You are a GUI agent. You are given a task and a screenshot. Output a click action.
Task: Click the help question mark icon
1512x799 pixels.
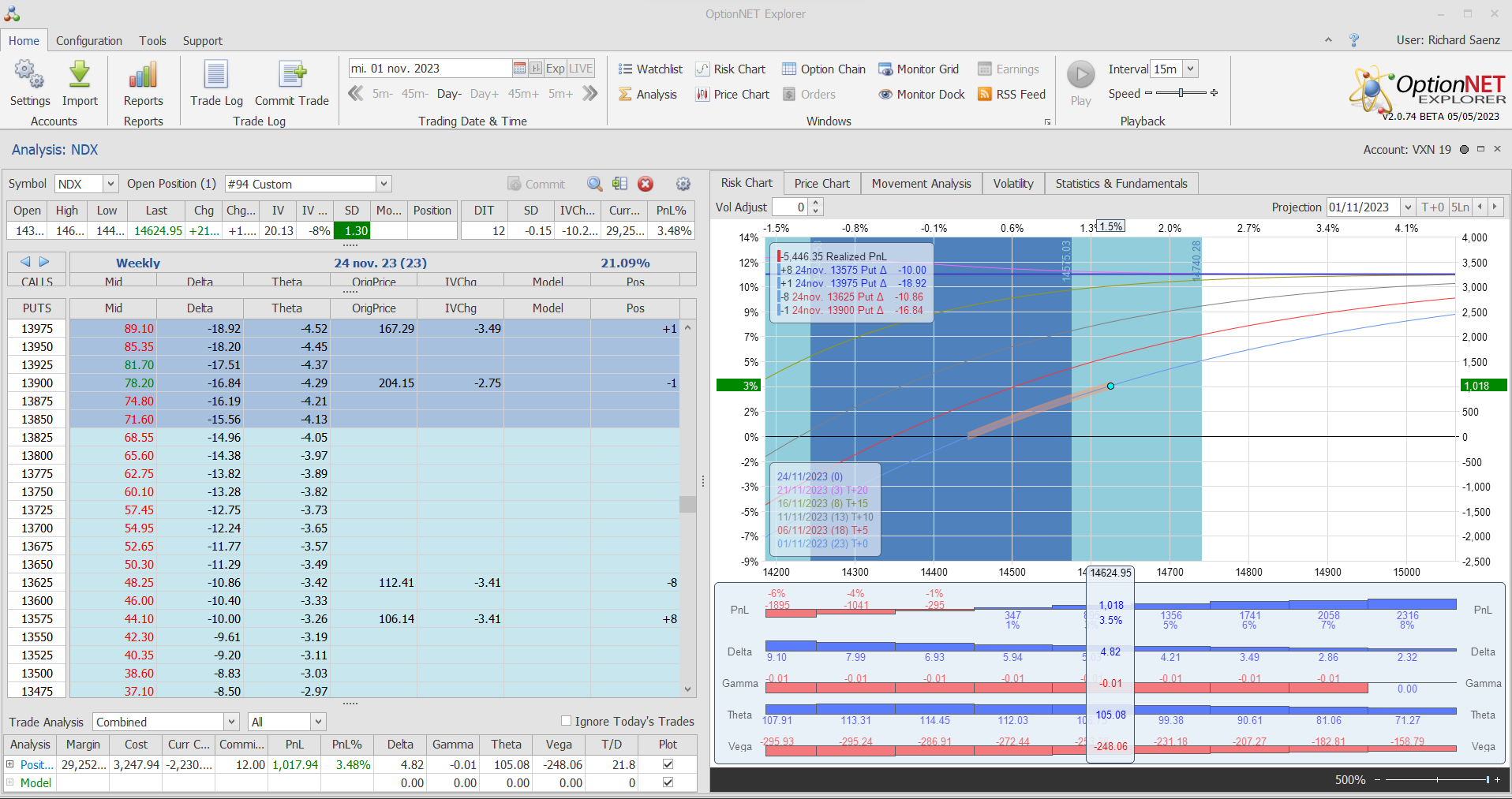[x=1354, y=40]
